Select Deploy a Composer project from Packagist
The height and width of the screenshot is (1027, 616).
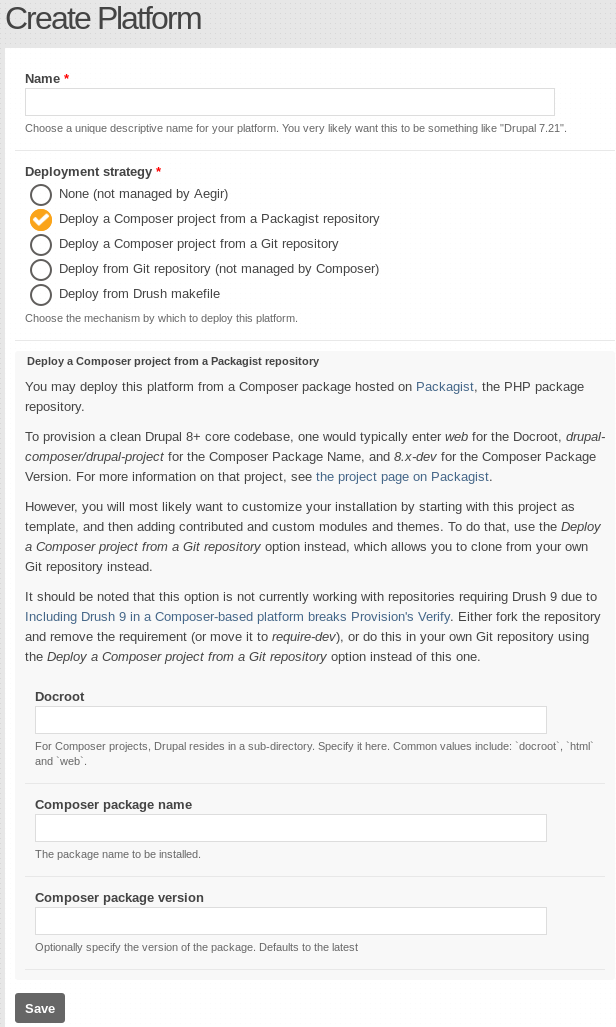point(41,219)
